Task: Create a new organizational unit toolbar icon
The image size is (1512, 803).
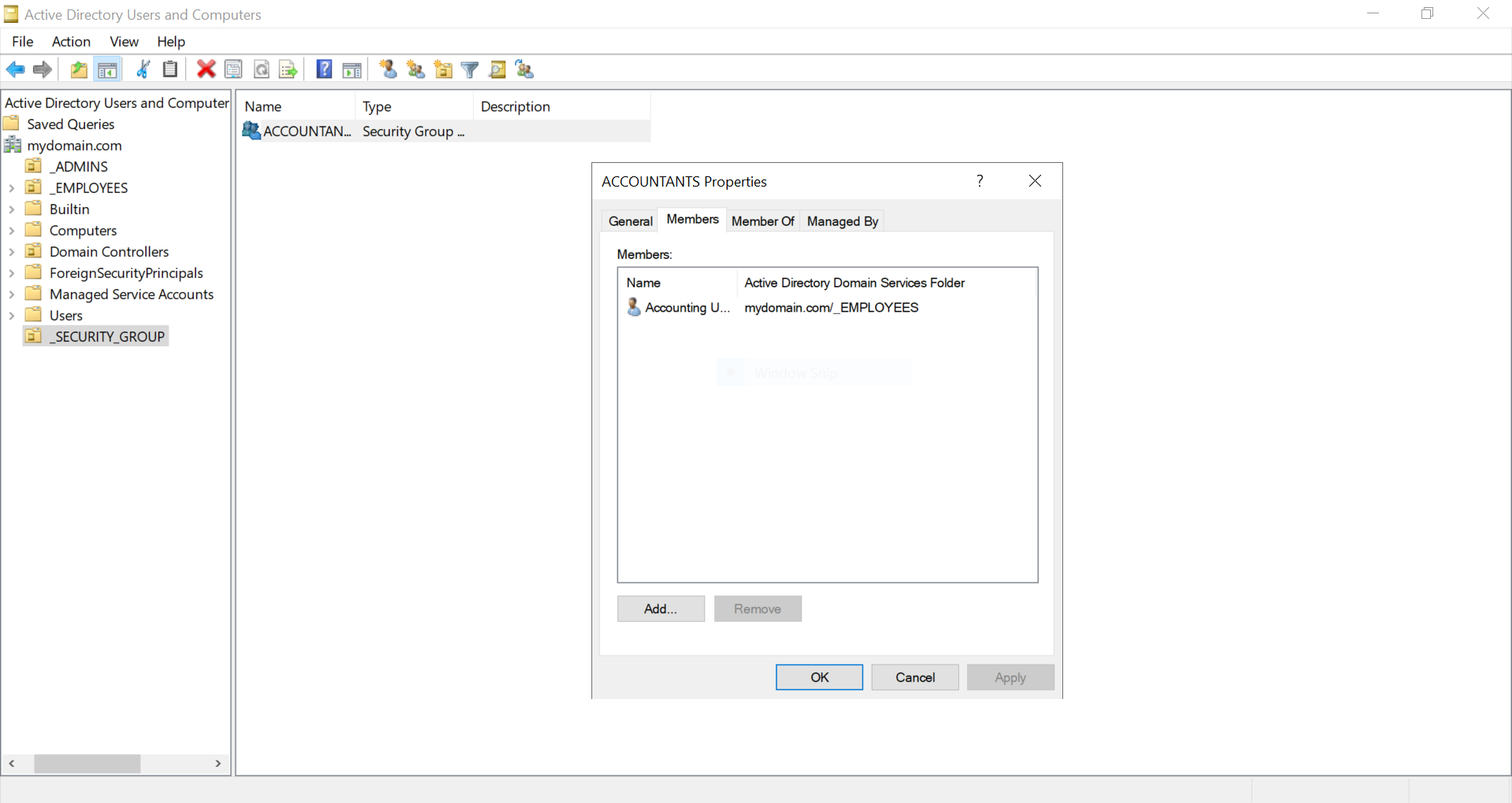Action: pos(443,70)
